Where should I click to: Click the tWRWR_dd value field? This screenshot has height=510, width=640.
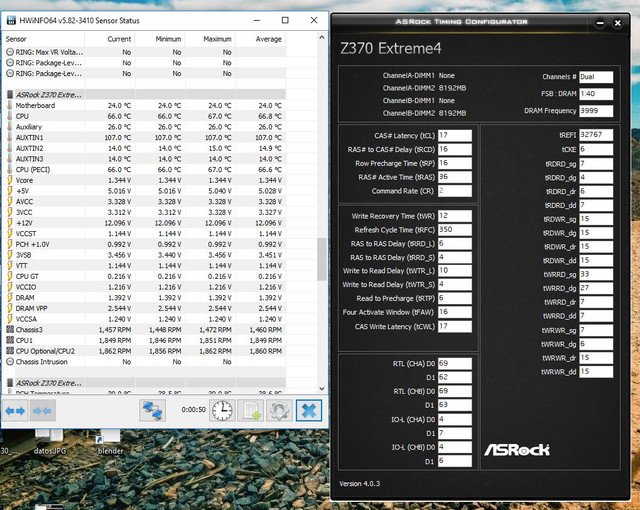(596, 372)
